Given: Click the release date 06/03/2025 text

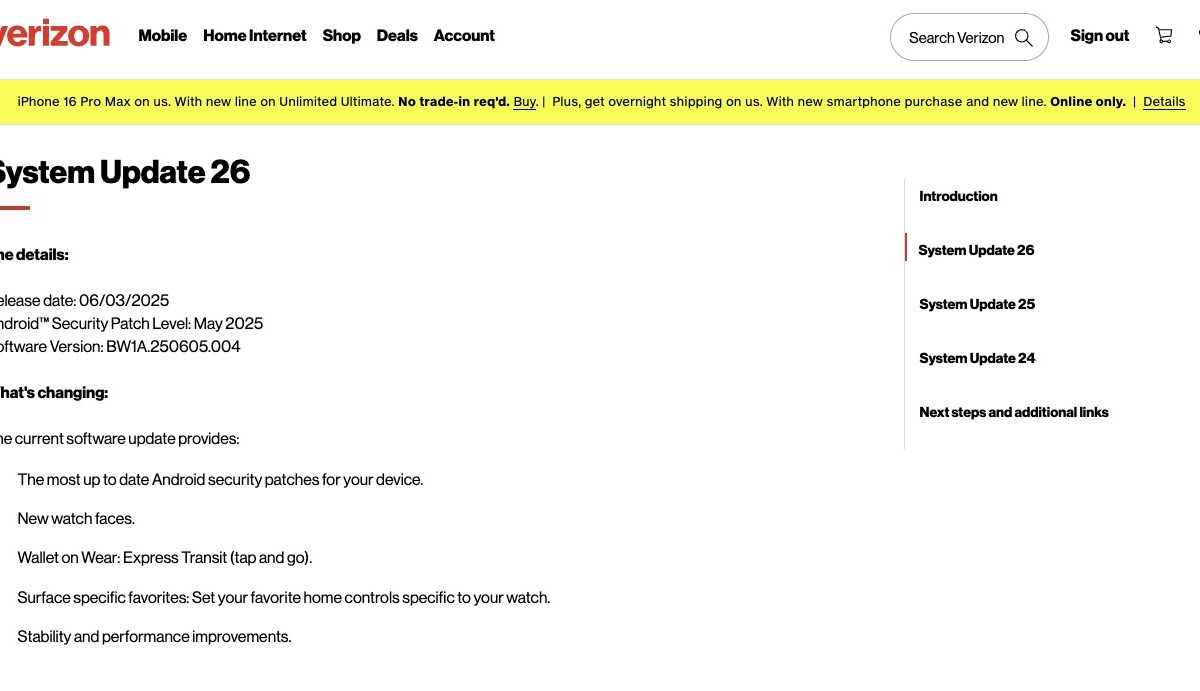Looking at the screenshot, I should (85, 300).
